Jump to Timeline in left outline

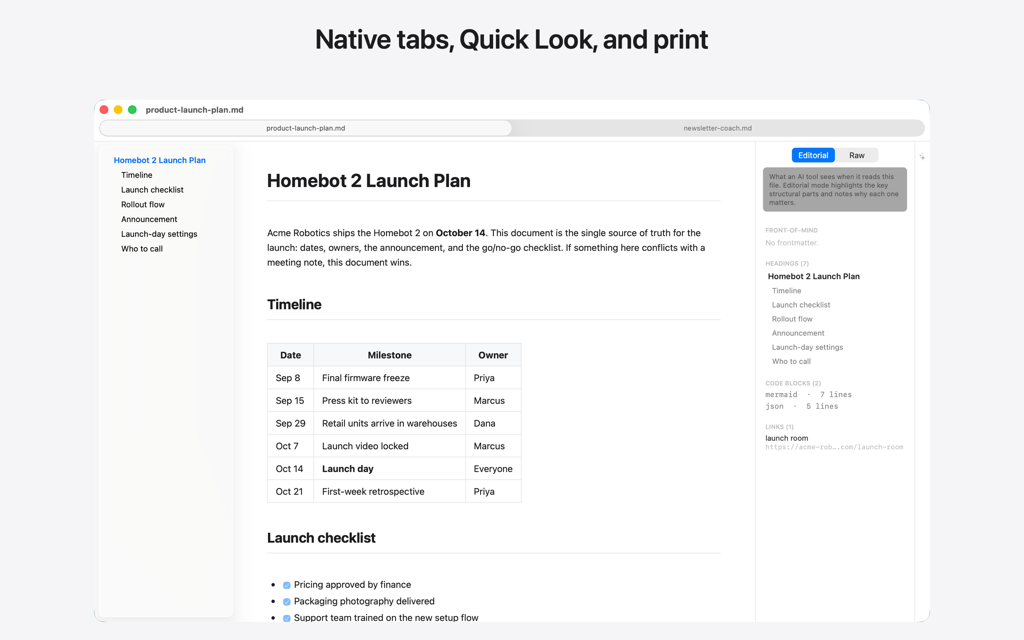pyautogui.click(x=136, y=175)
